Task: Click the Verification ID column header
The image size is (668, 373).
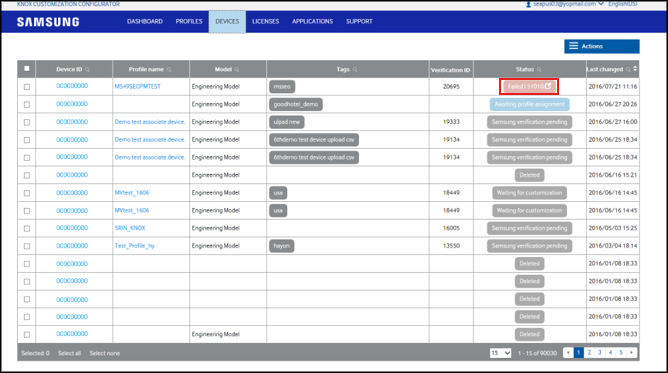Action: click(450, 70)
